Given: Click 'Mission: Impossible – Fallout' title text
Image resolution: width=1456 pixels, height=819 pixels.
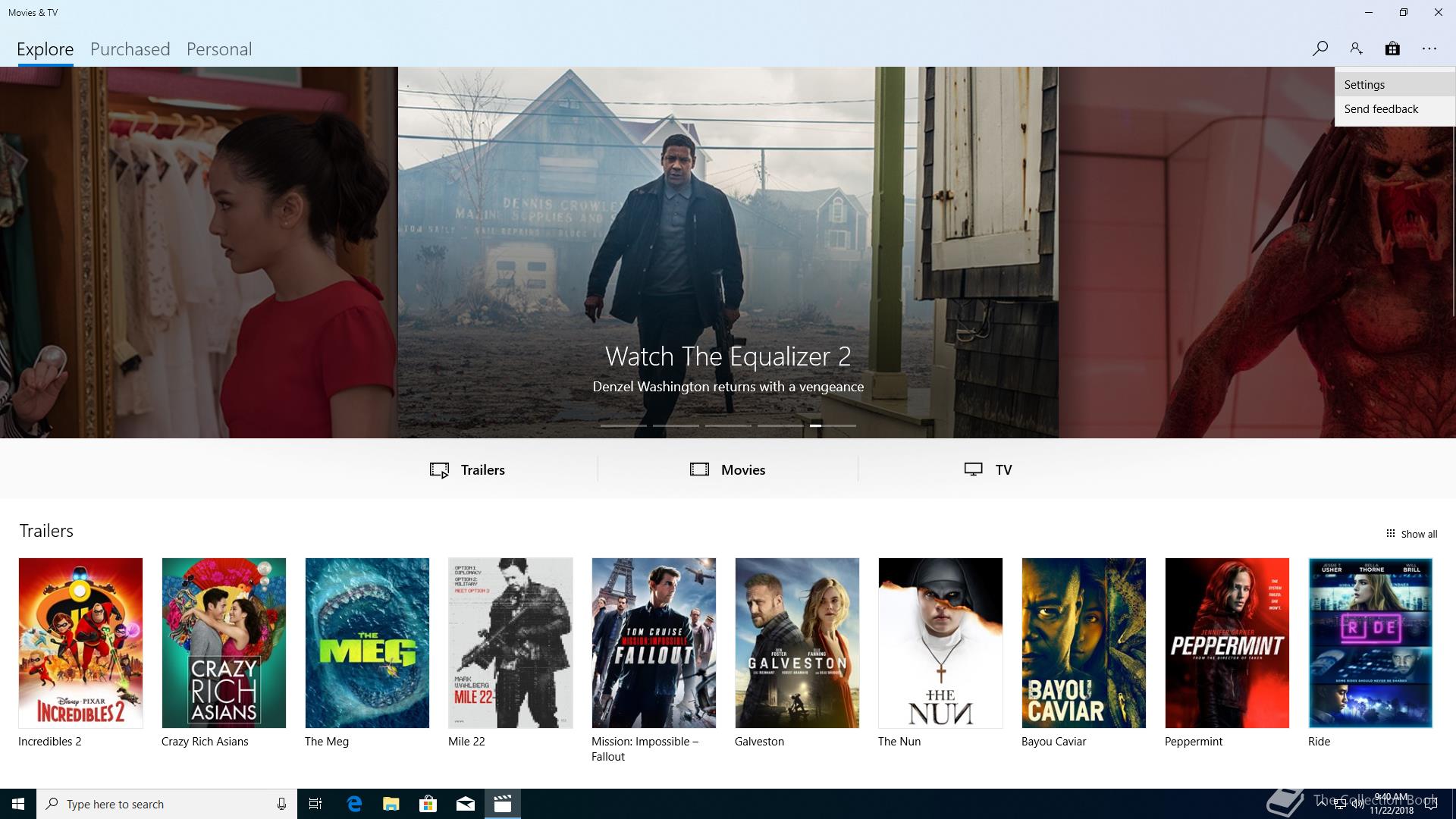Looking at the screenshot, I should (645, 749).
